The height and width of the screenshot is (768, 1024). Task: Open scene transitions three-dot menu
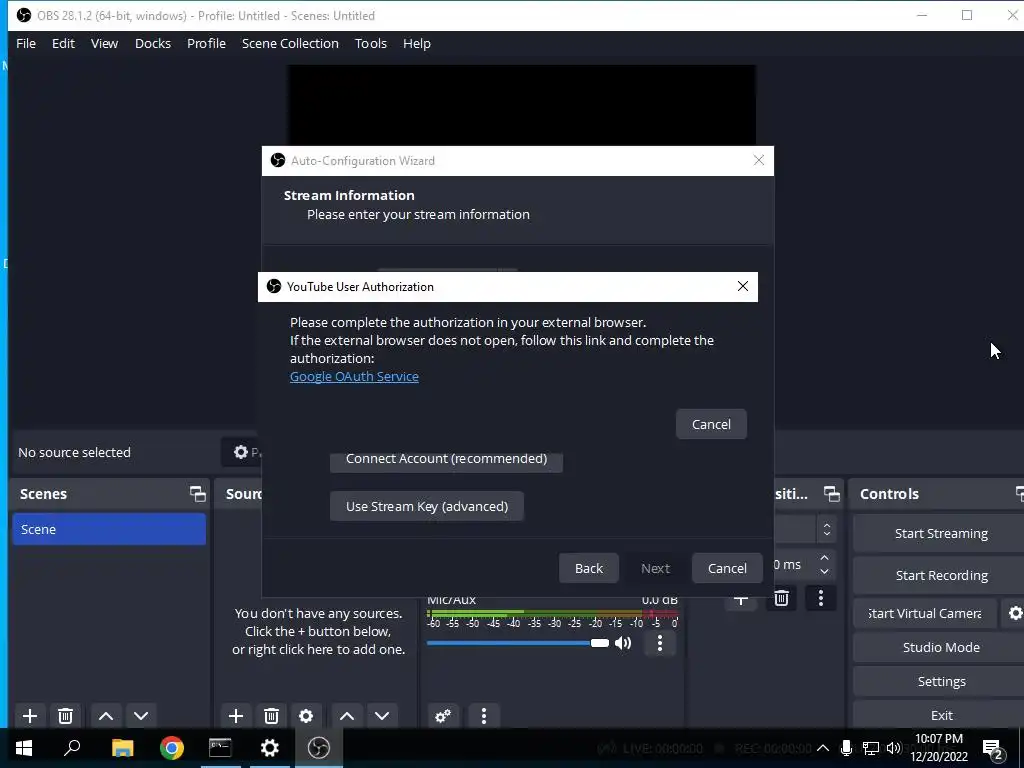[x=821, y=598]
